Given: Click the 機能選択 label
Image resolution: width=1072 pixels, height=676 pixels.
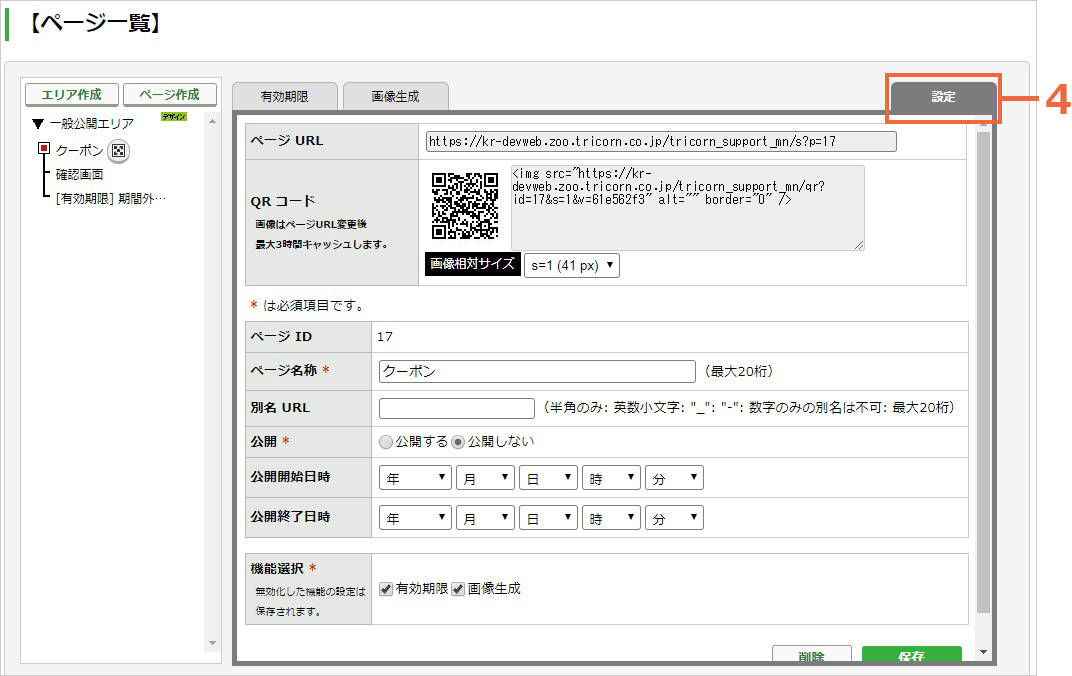Looking at the screenshot, I should [x=277, y=568].
